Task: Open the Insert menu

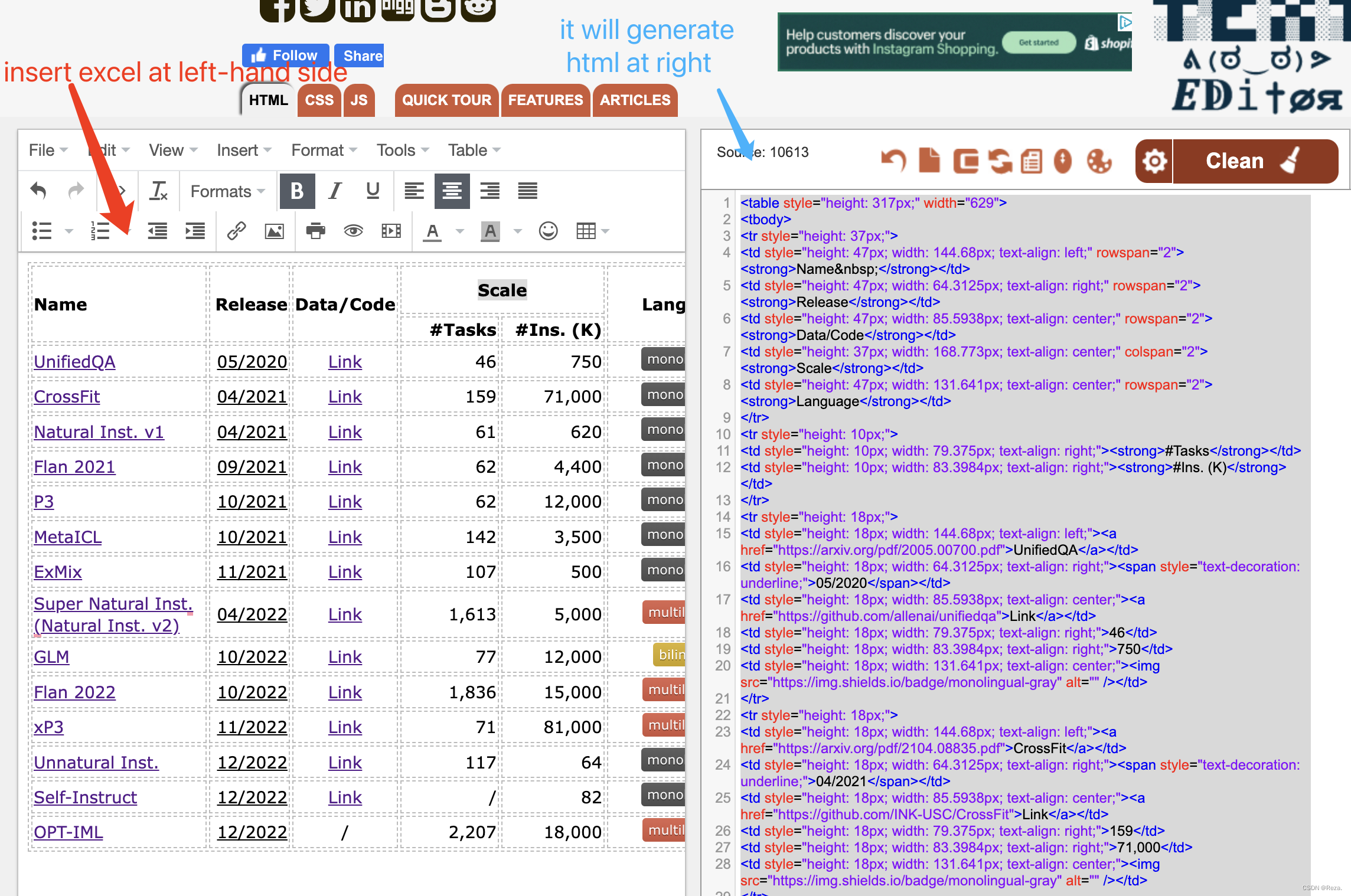Action: coord(244,150)
